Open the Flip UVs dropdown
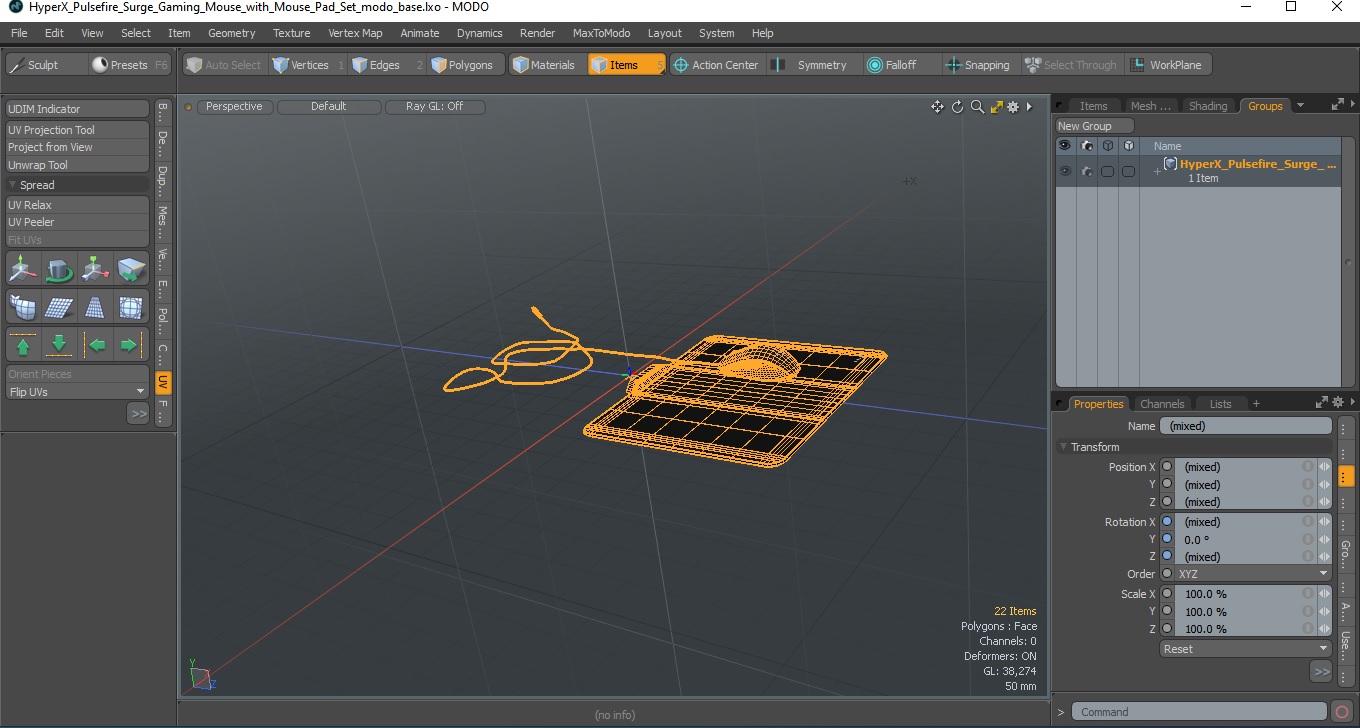 click(77, 392)
